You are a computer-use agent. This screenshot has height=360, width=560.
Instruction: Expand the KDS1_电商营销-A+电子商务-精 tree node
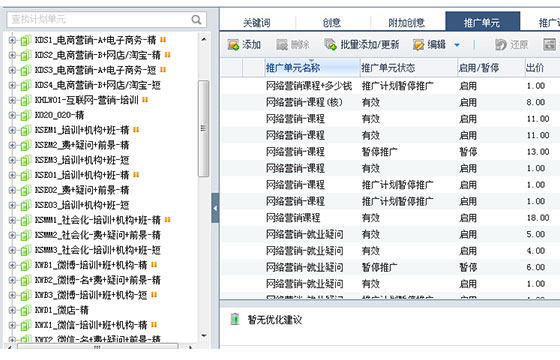click(x=12, y=40)
